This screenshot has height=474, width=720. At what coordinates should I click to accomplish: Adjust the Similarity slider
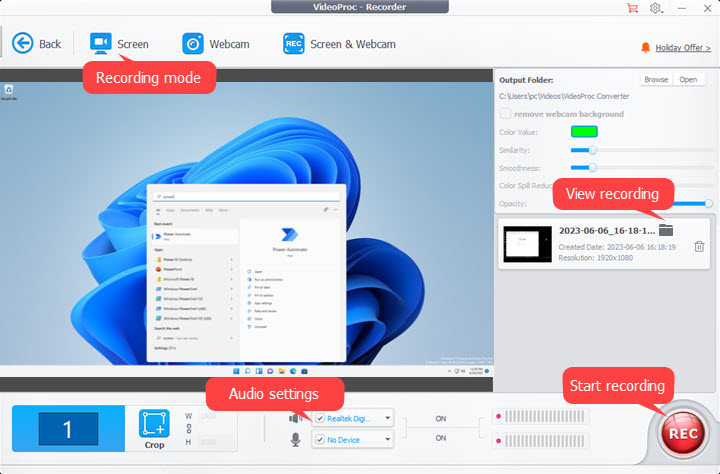pos(593,150)
